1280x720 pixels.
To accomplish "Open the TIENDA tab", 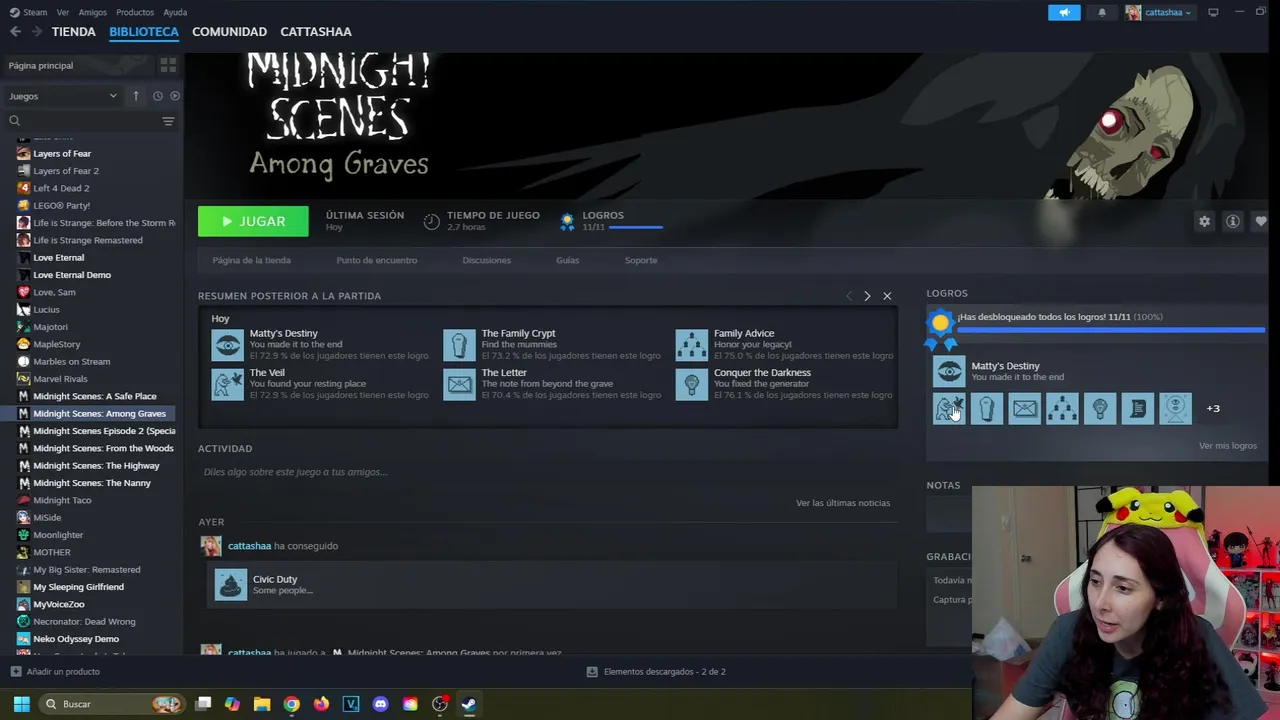I will point(73,32).
